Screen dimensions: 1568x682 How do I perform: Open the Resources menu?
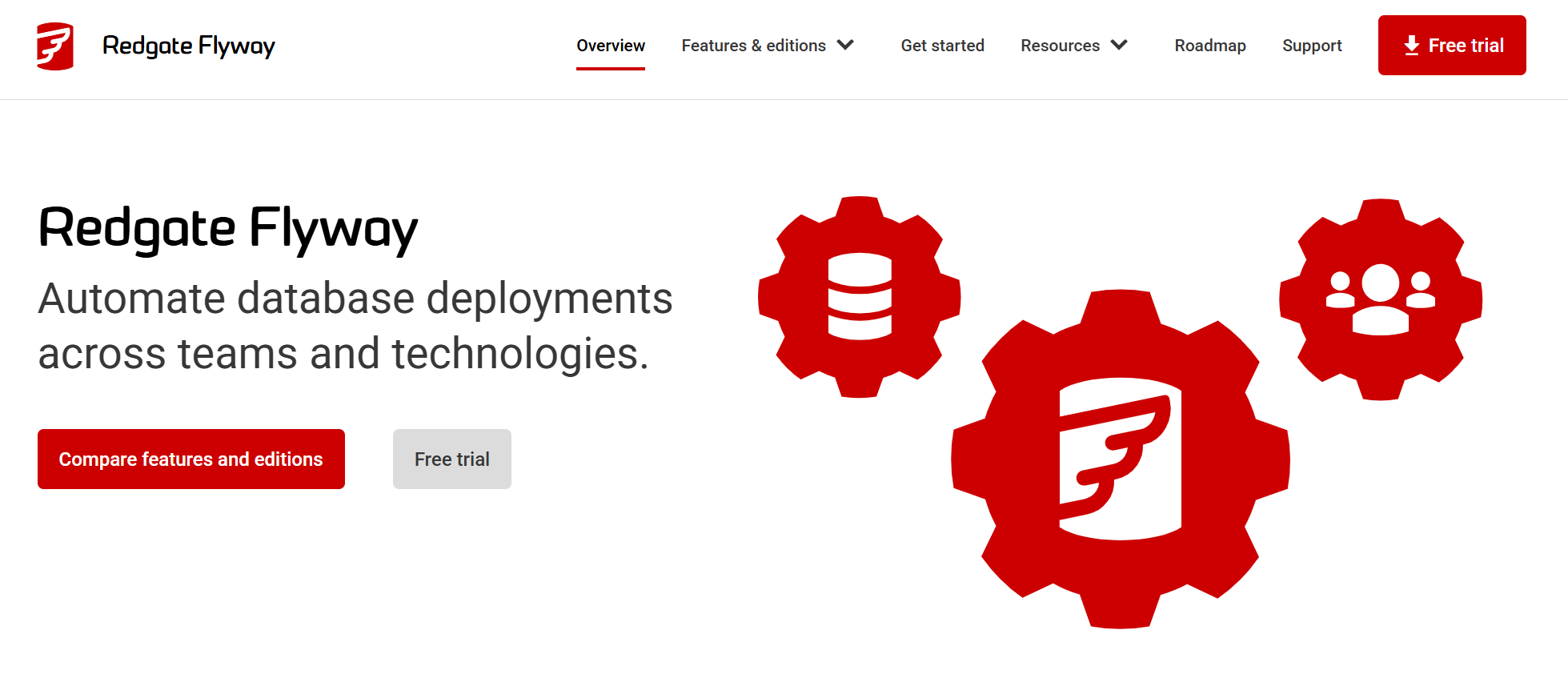1060,46
